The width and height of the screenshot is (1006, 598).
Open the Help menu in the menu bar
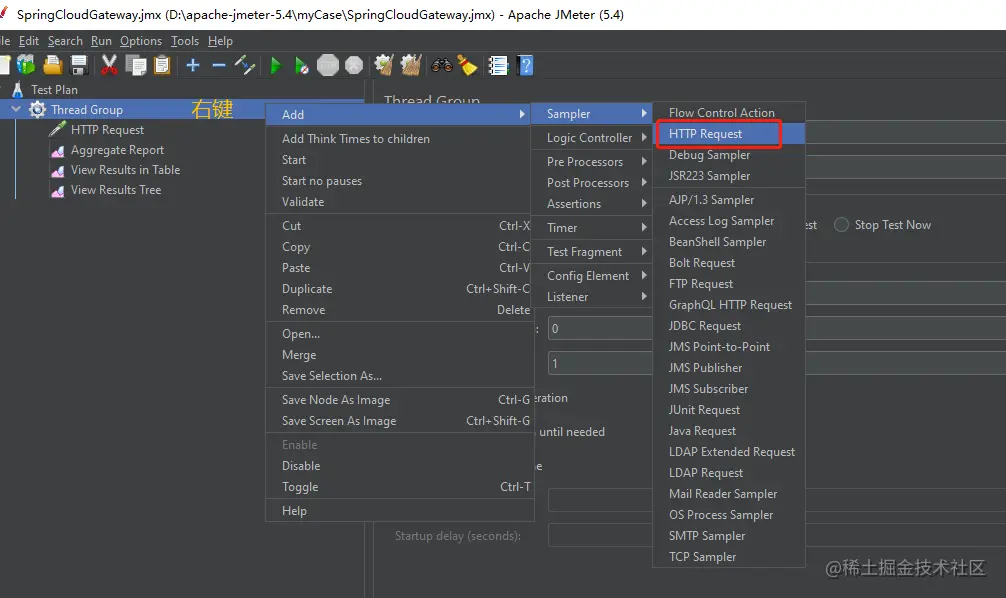[220, 41]
